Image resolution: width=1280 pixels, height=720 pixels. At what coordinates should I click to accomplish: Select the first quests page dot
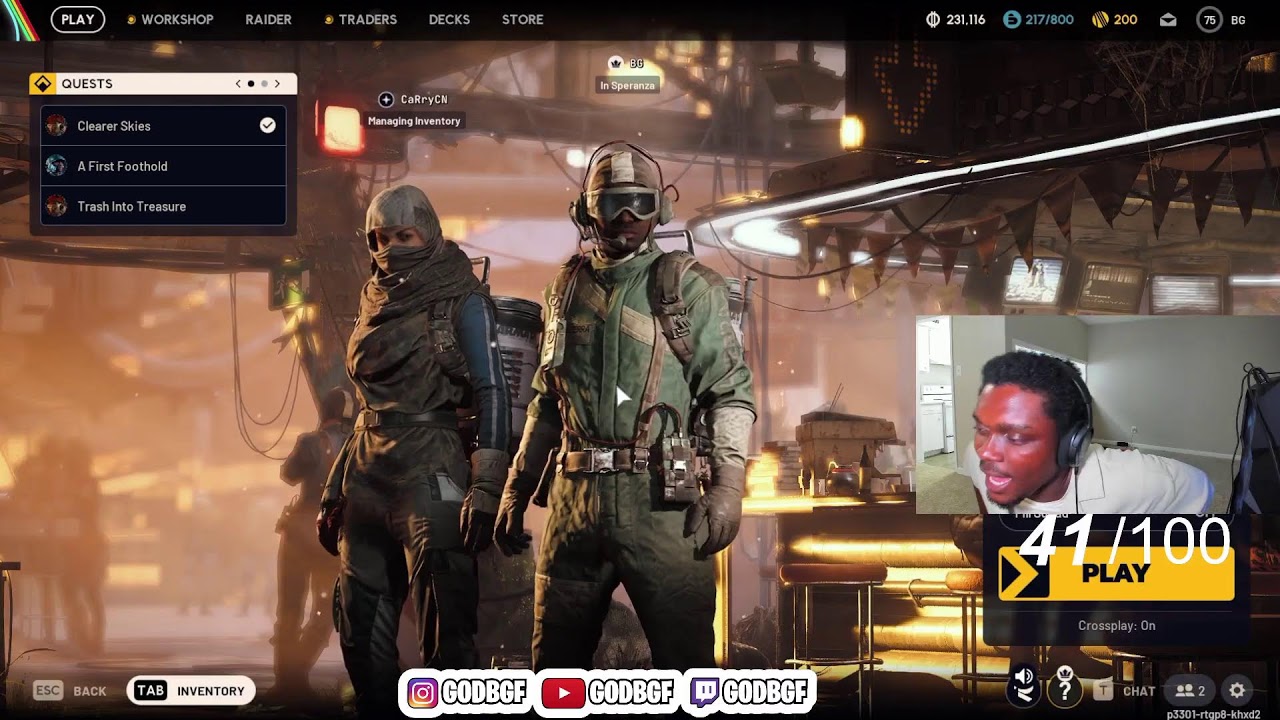coord(250,84)
